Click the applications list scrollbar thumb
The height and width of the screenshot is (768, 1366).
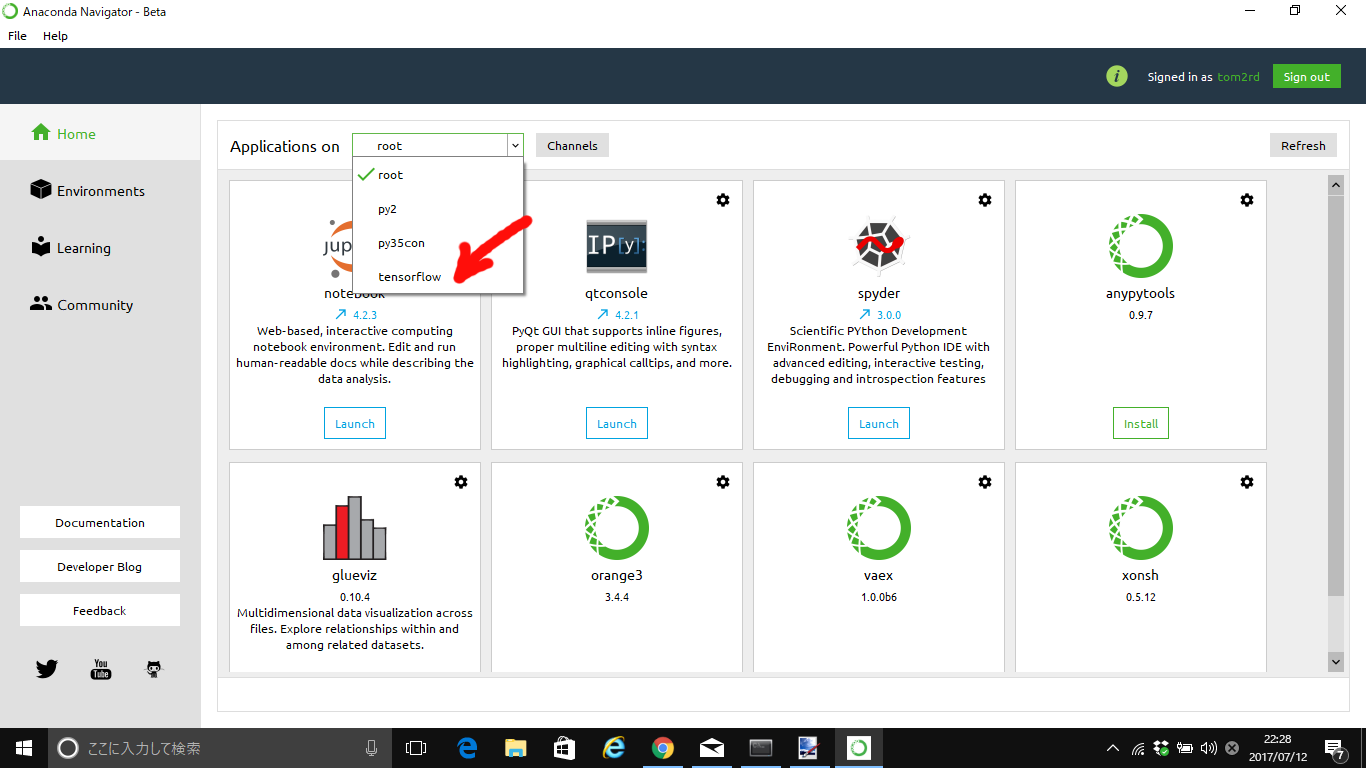pos(1336,396)
